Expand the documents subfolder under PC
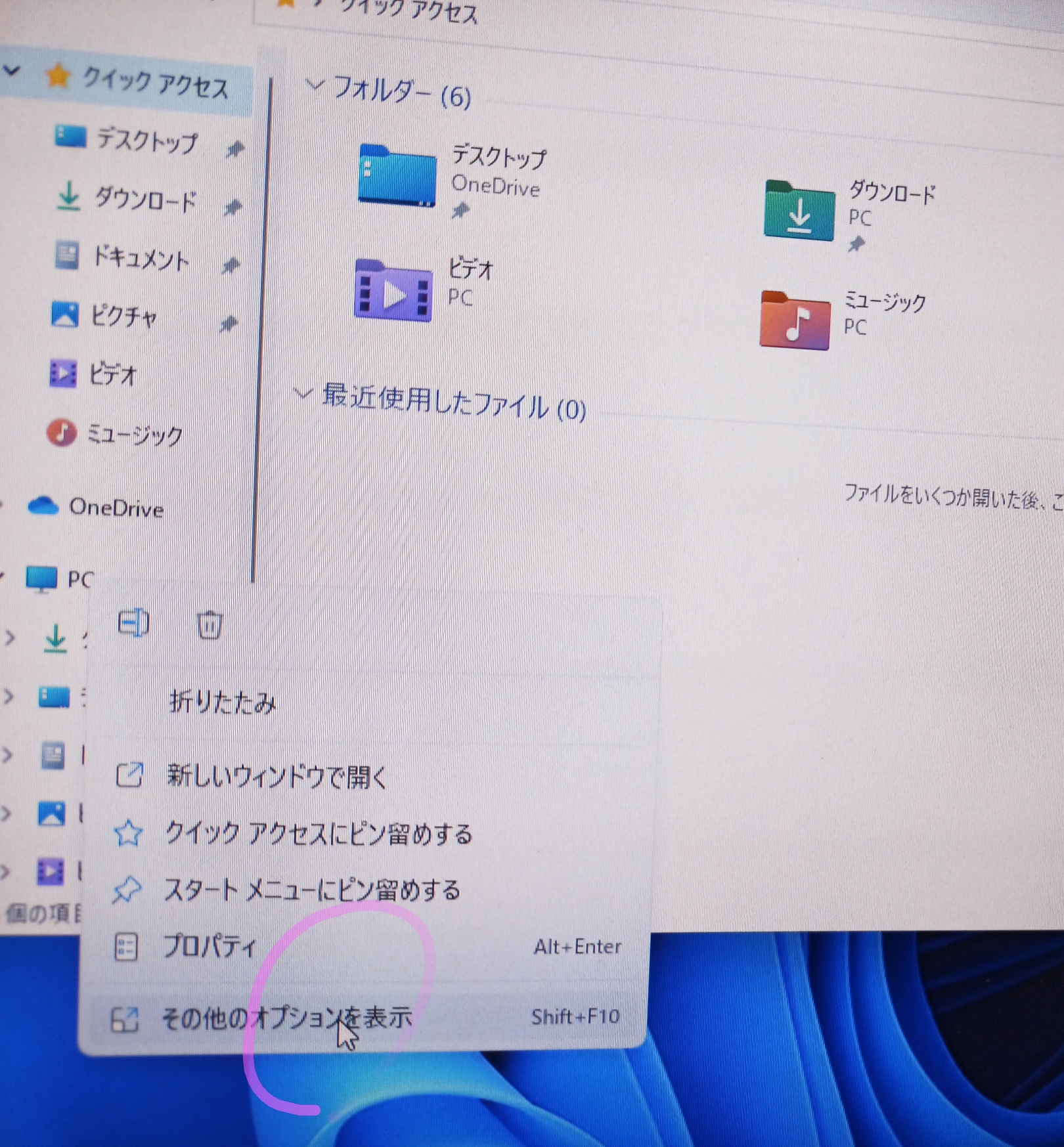Screen dimensions: 1064x1147 click(8, 755)
